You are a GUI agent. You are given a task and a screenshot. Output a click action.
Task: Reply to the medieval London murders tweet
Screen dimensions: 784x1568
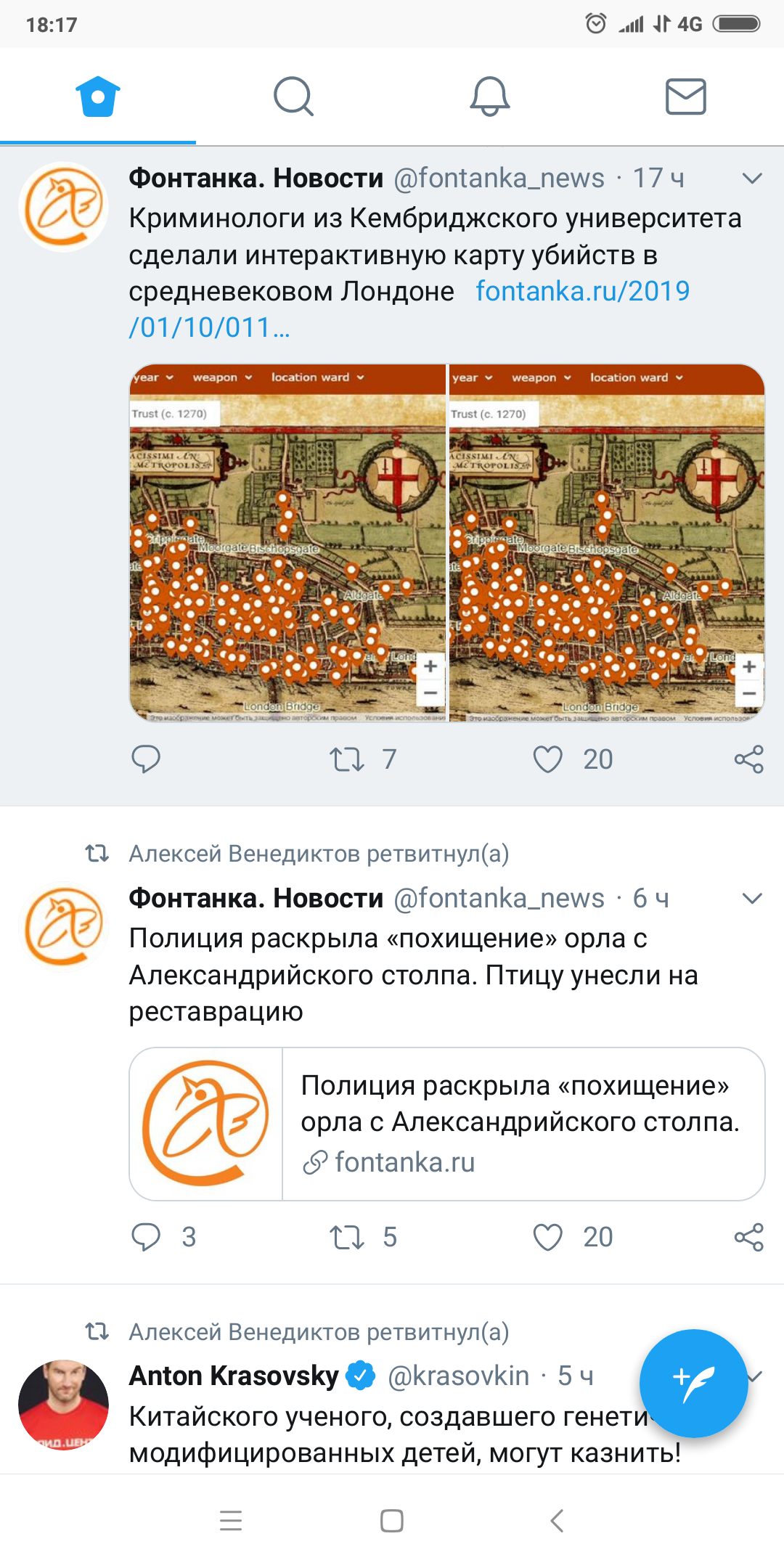click(x=146, y=759)
